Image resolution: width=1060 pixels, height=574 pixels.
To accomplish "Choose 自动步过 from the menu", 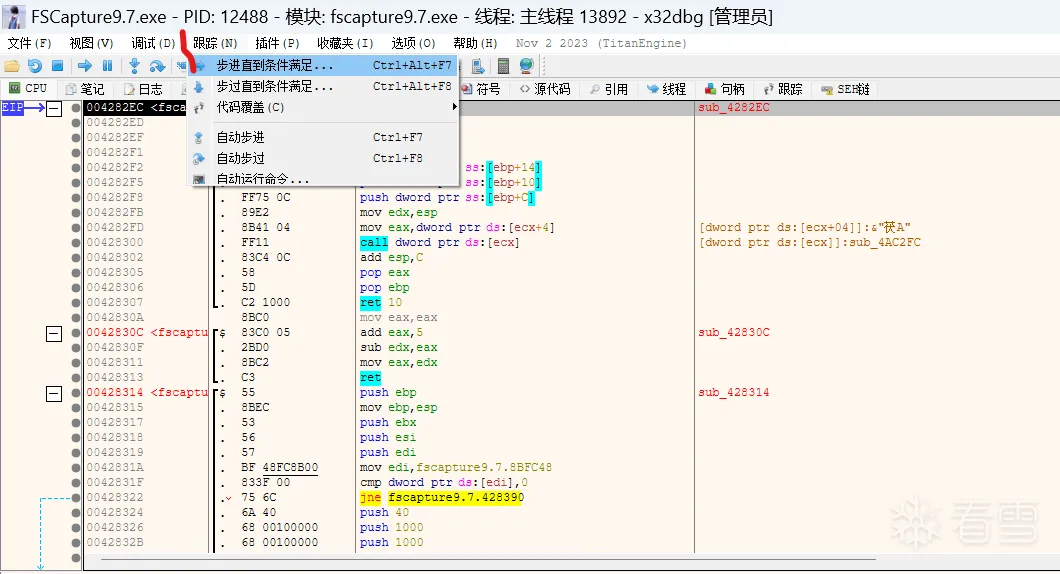I will 323,158.
